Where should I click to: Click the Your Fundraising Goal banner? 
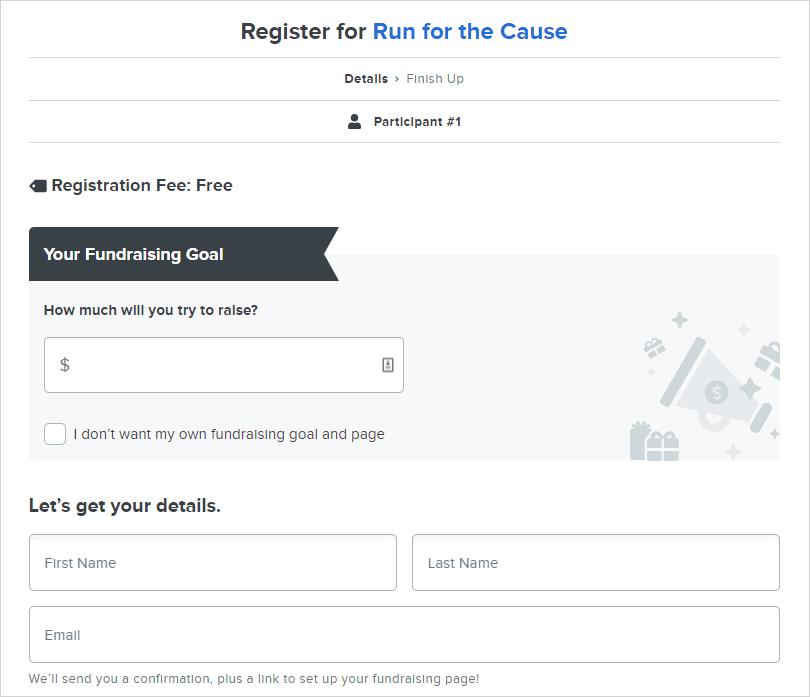pos(183,254)
